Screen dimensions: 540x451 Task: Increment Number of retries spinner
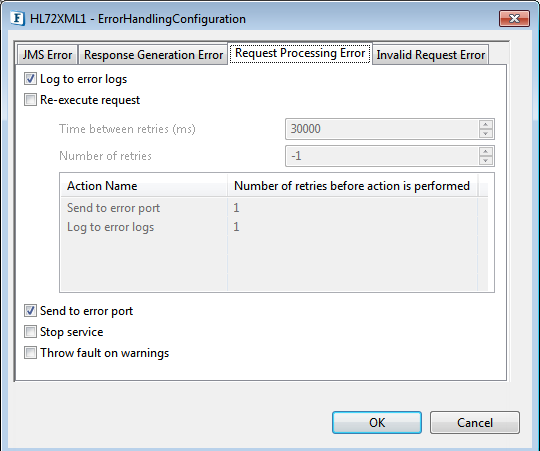point(486,151)
